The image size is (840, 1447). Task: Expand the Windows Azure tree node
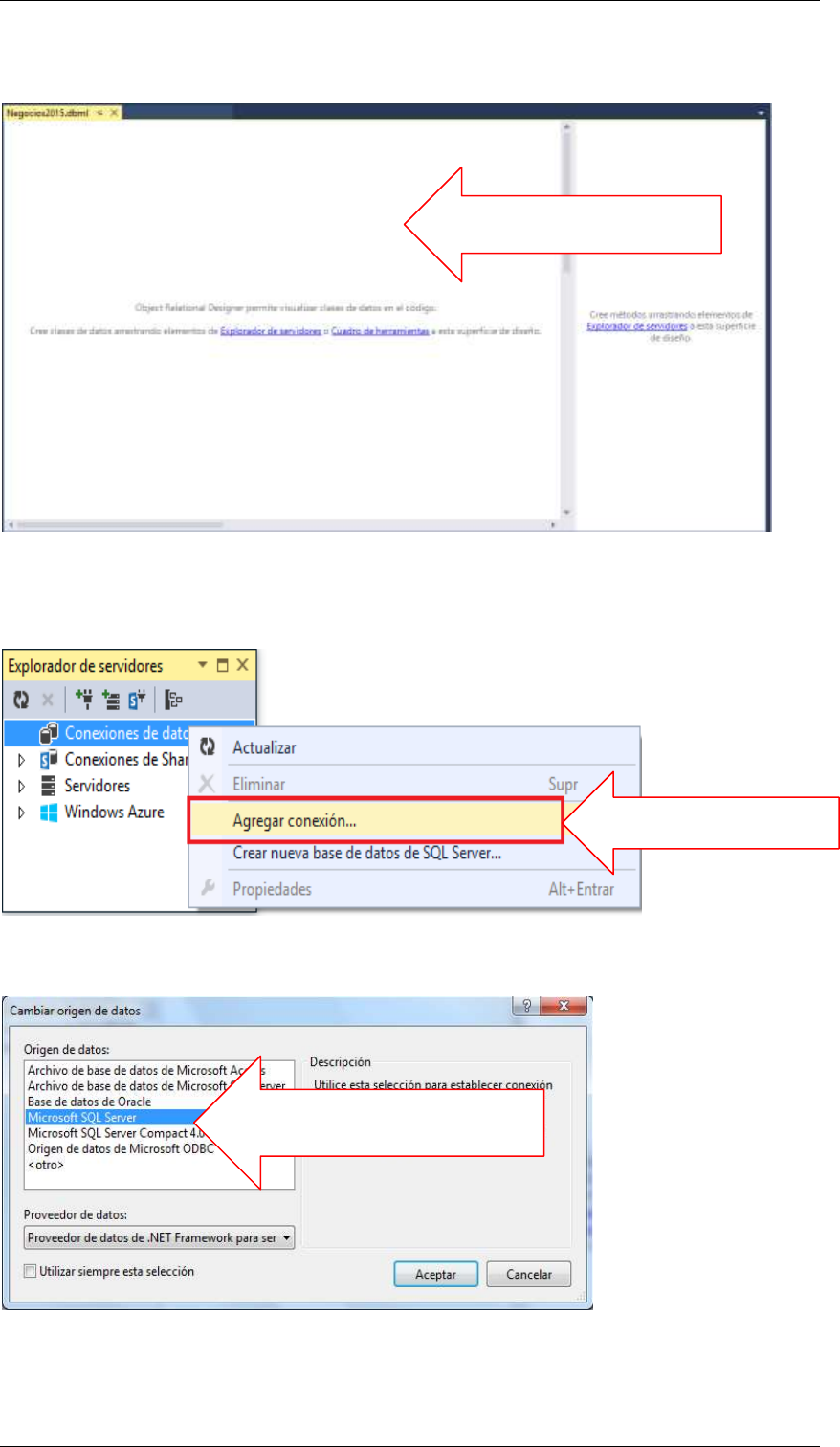[x=22, y=812]
